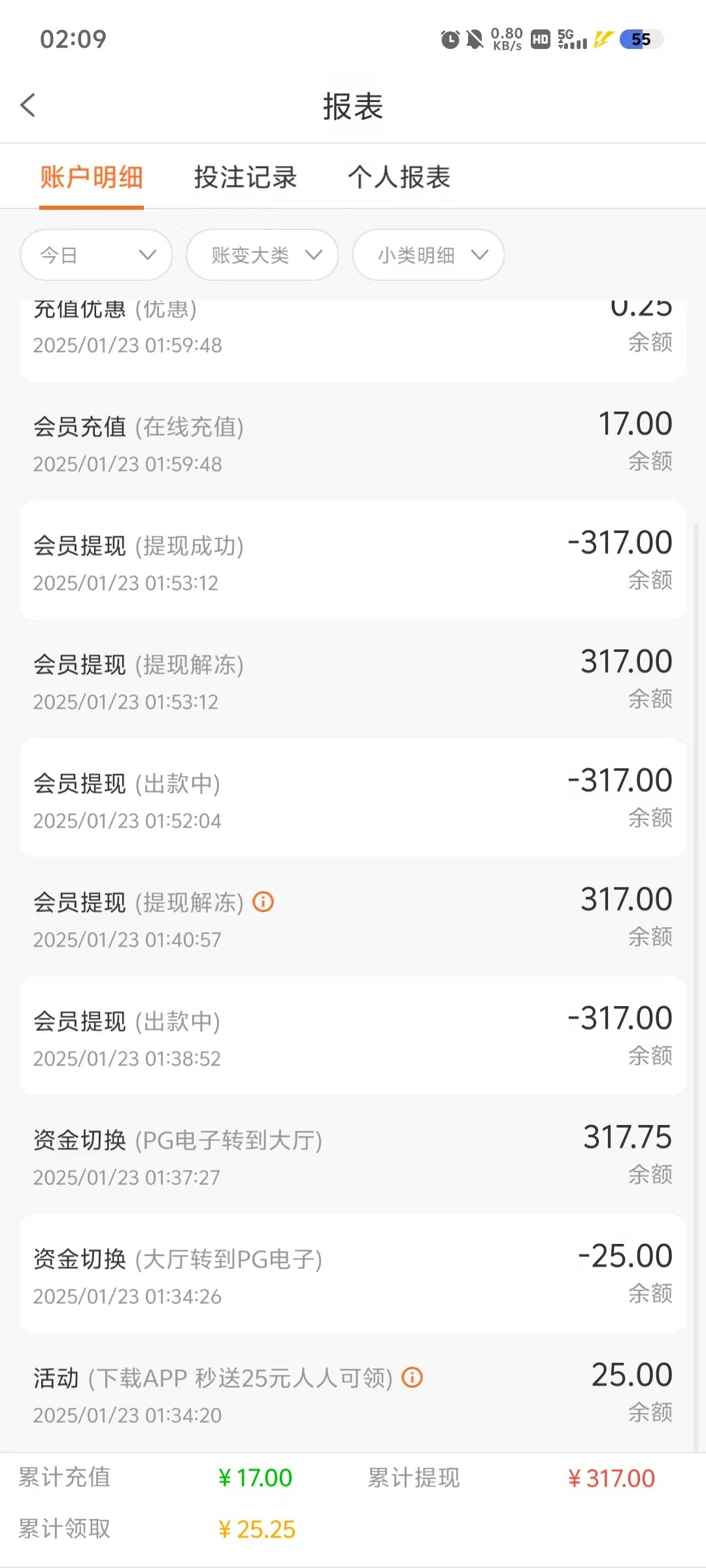Image resolution: width=706 pixels, height=1568 pixels.
Task: Select the 账户明细 tab
Action: point(92,177)
